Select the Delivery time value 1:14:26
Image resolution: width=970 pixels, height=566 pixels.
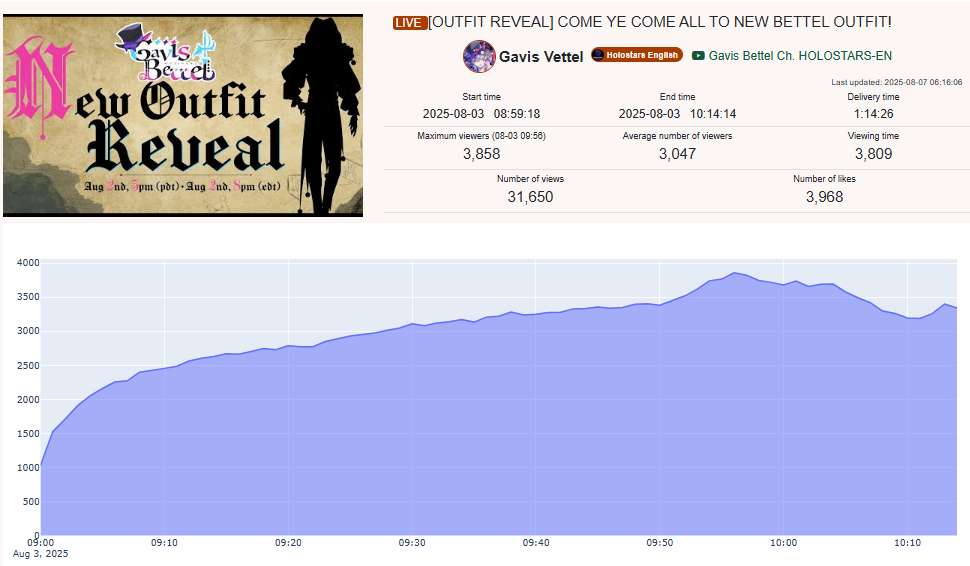click(x=873, y=114)
